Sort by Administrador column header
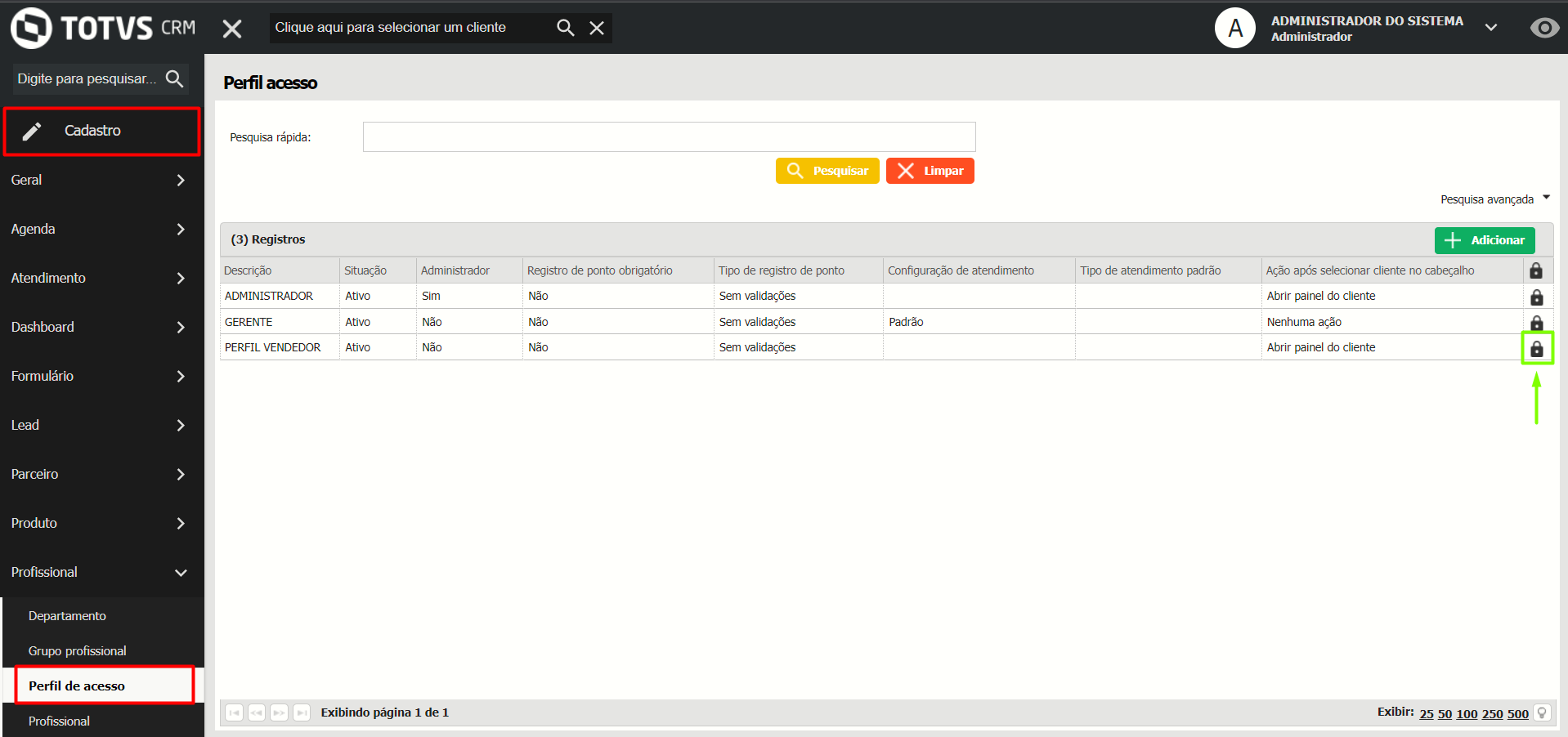 469,270
